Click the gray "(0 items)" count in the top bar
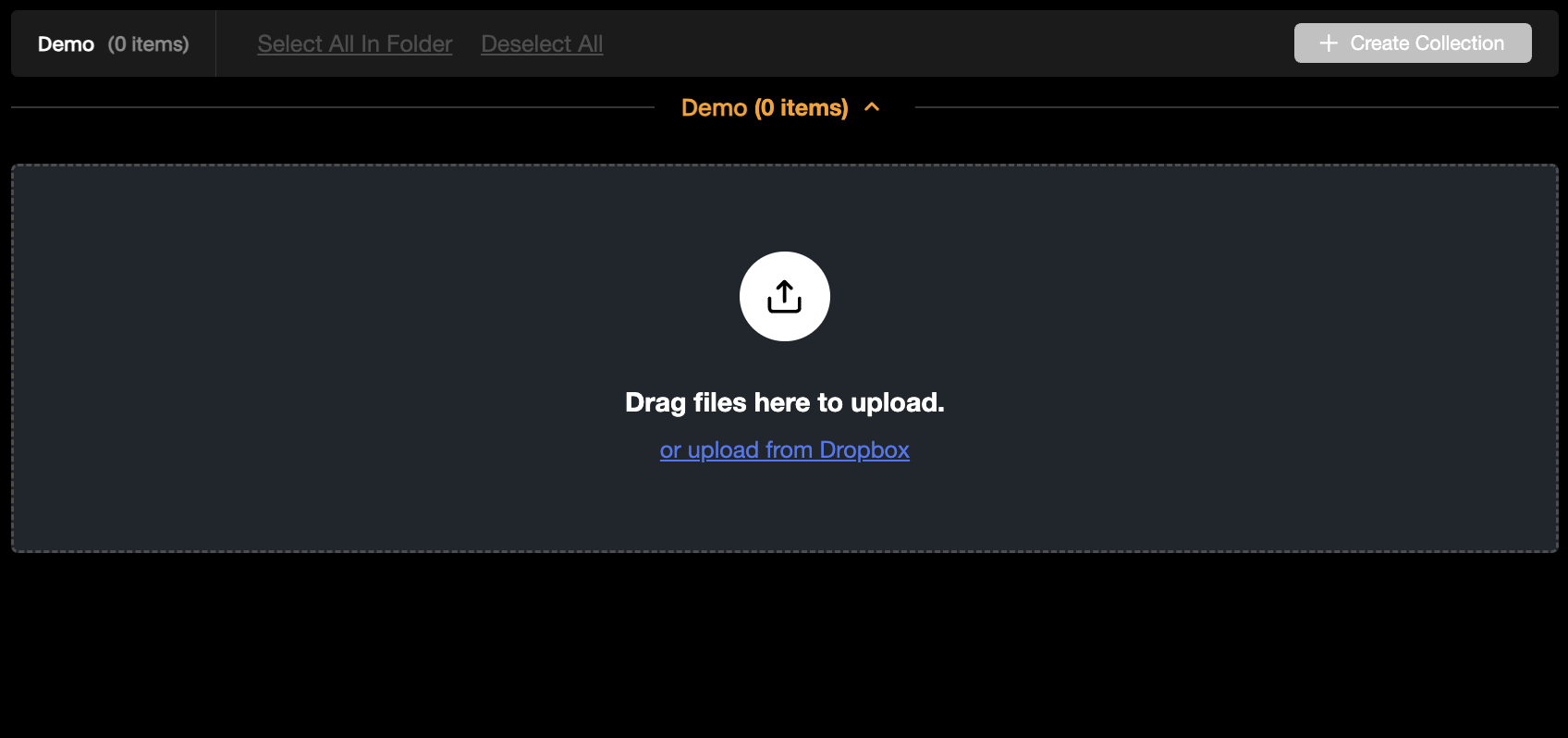Viewport: 1568px width, 738px height. coord(148,44)
